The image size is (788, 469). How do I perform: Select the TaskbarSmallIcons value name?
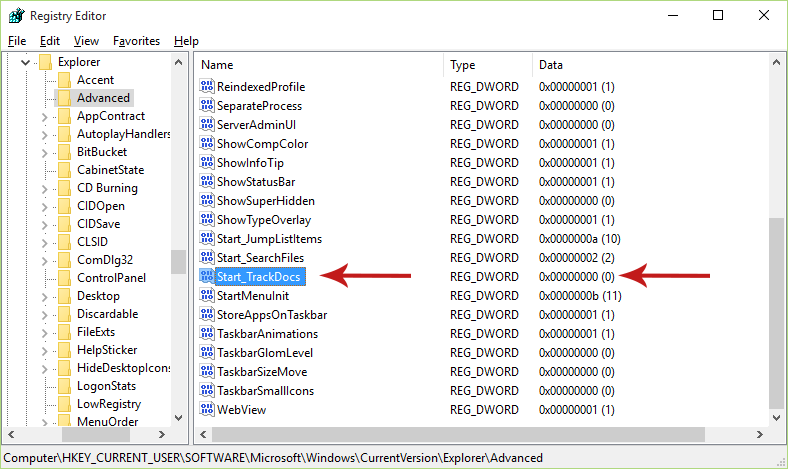coord(265,391)
